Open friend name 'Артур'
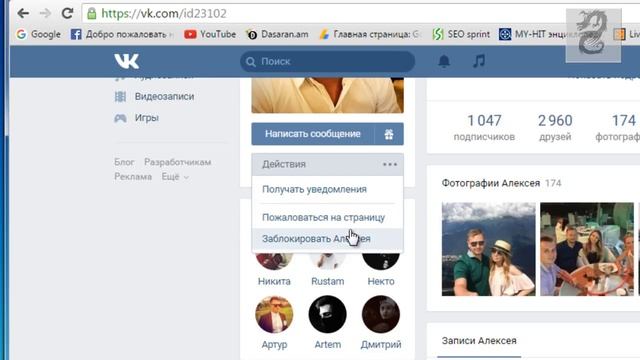The height and width of the screenshot is (360, 640). click(x=274, y=344)
